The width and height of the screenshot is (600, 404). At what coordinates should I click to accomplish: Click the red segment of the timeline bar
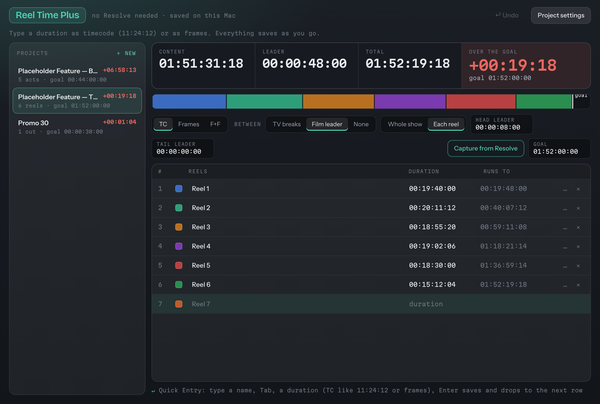[x=481, y=102]
